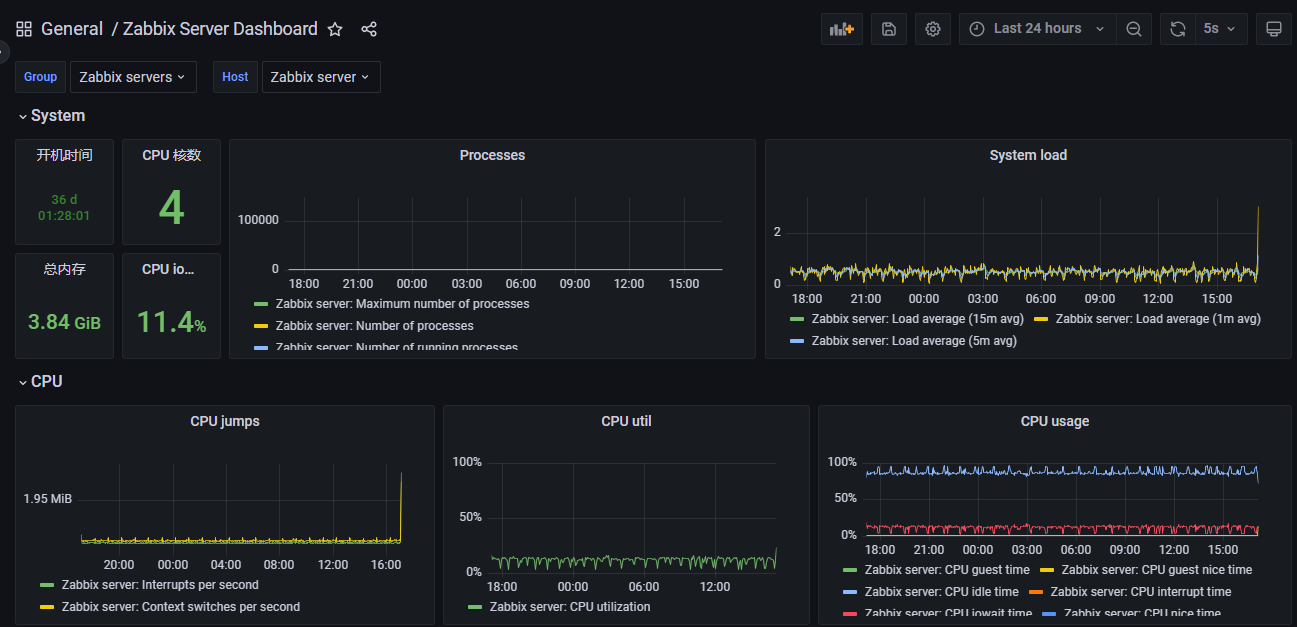The height and width of the screenshot is (627, 1297).
Task: Star the Zabbix Server Dashboard
Action: (x=335, y=29)
